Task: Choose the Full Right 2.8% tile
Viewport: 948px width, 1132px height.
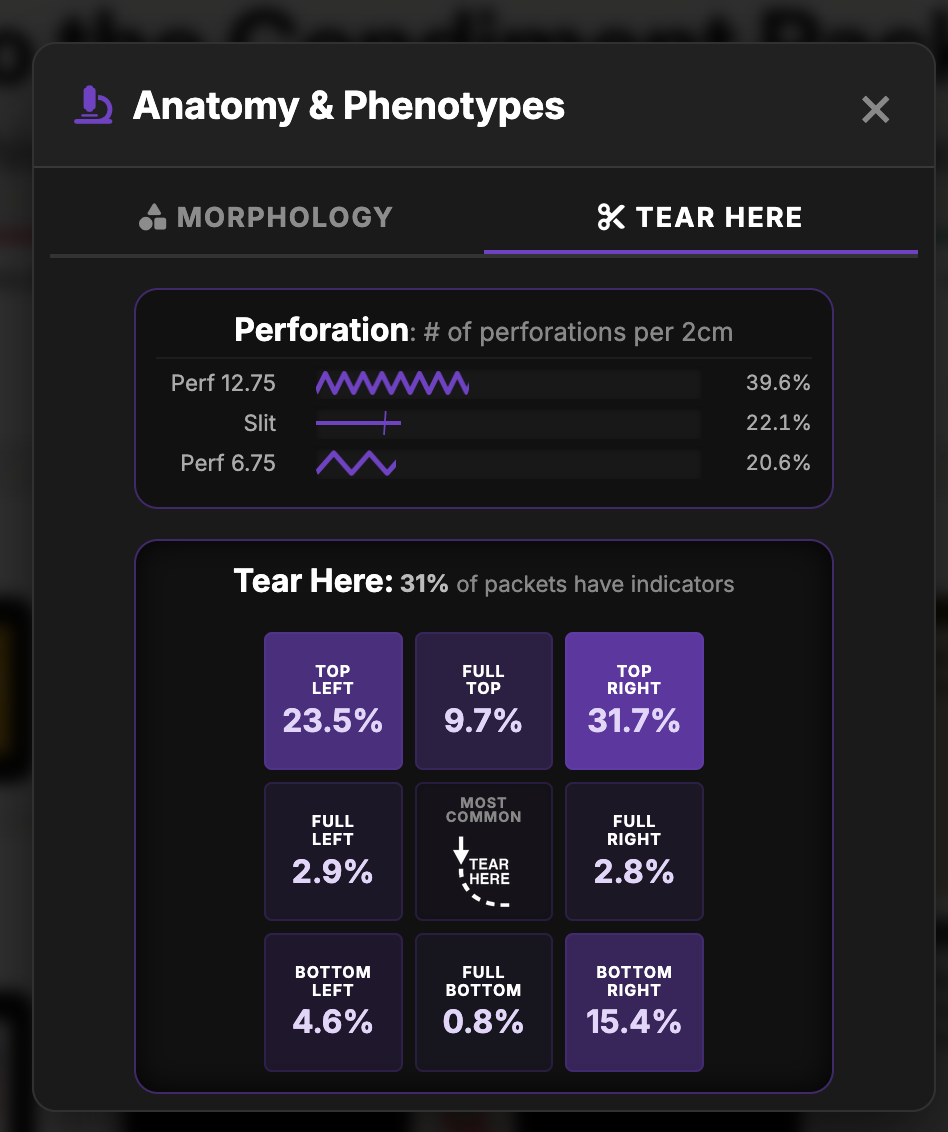Action: pyautogui.click(x=634, y=851)
